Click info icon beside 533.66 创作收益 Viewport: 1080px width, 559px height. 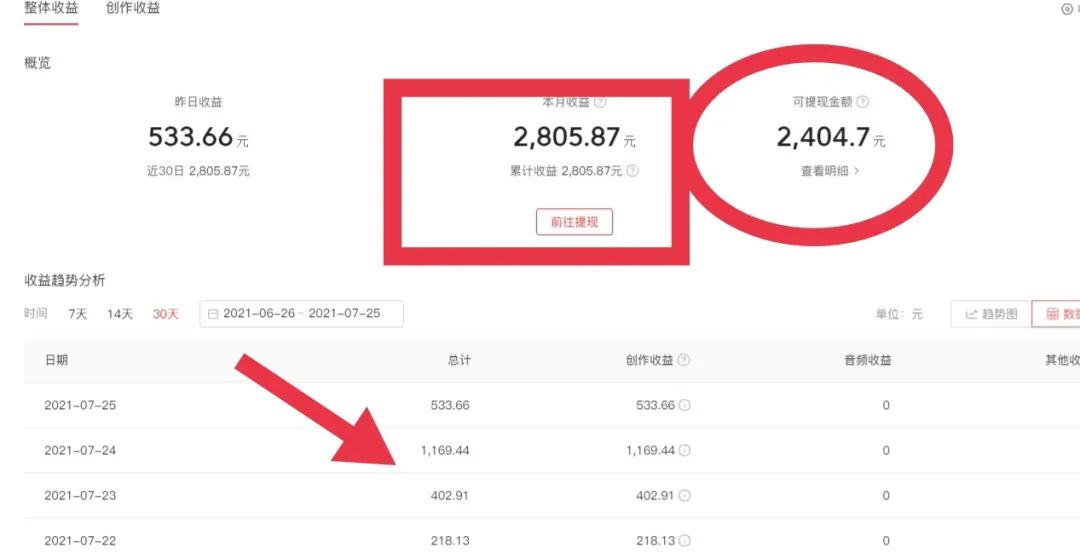tap(685, 406)
